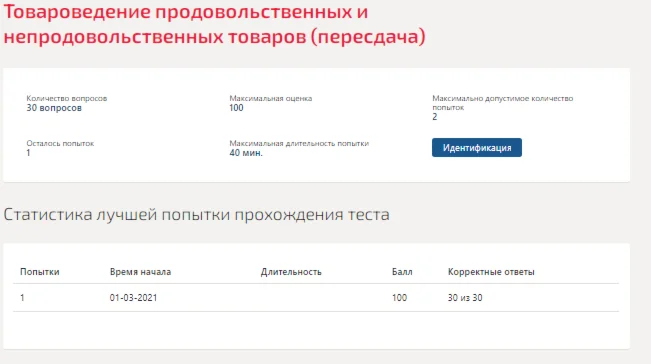Click the Максимальная длительность попытки label
Screen dimensions: 651x364
click(x=299, y=143)
